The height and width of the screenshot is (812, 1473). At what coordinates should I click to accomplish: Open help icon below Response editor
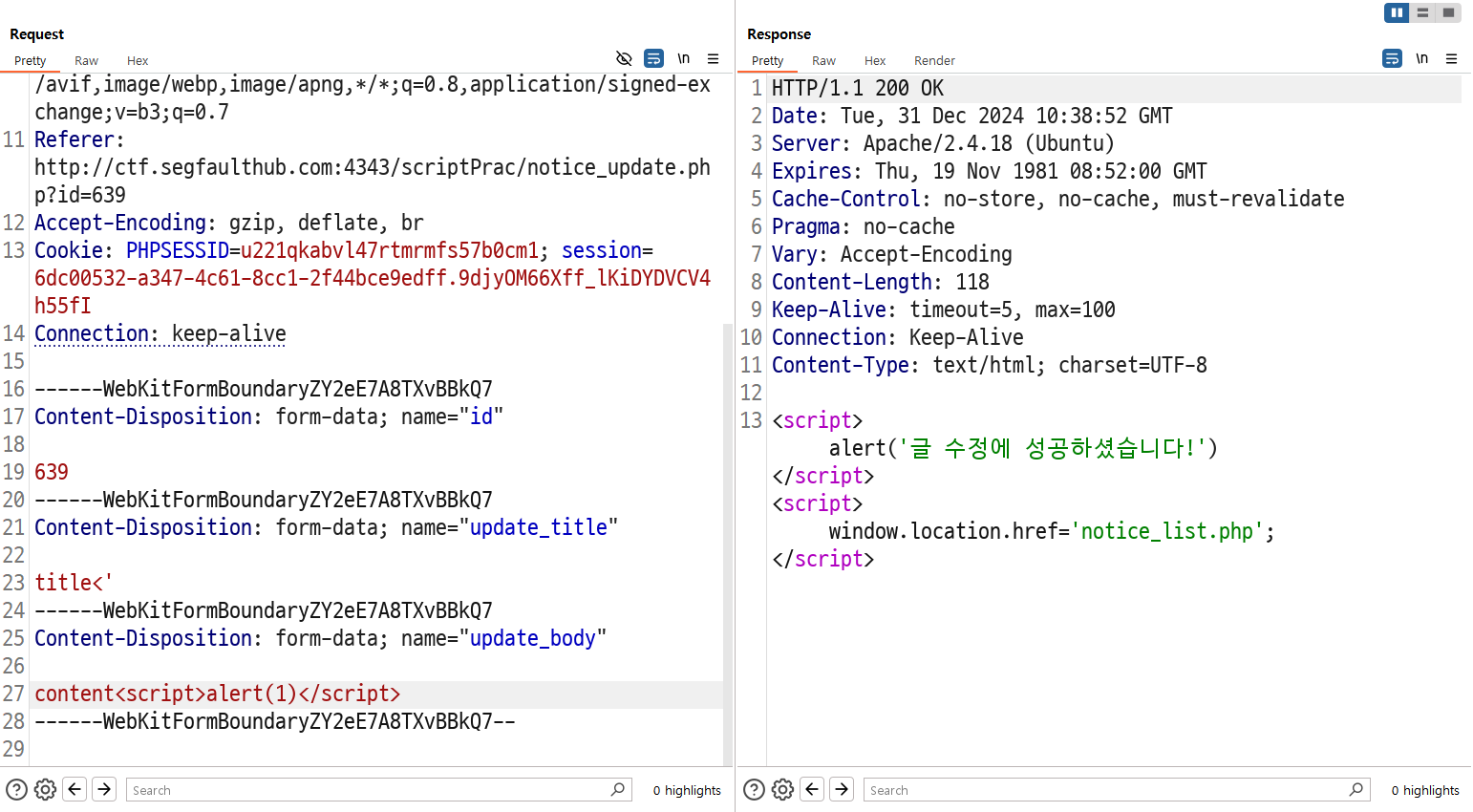point(754,789)
